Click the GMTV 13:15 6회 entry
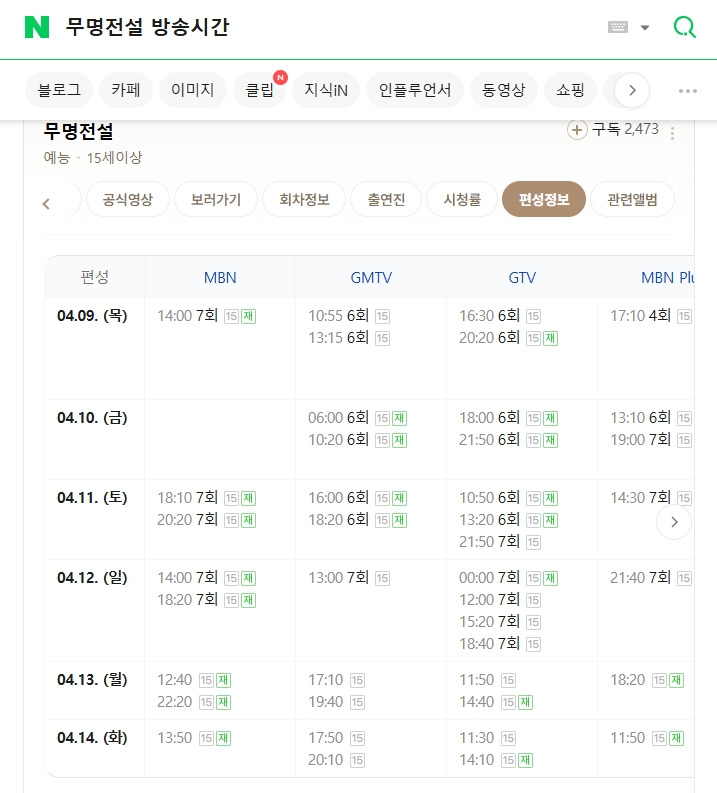This screenshot has height=793, width=717. (x=349, y=338)
